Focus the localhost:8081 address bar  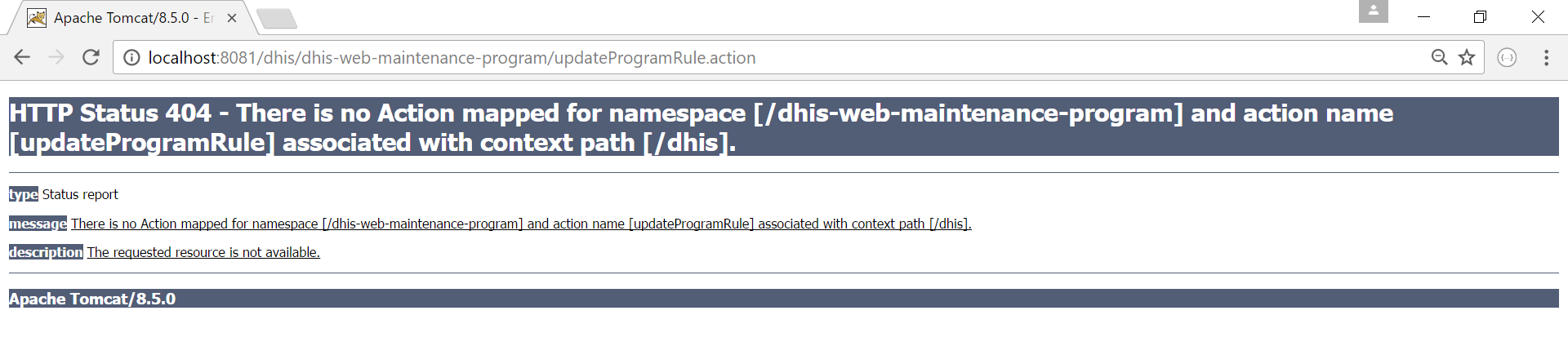(735, 58)
